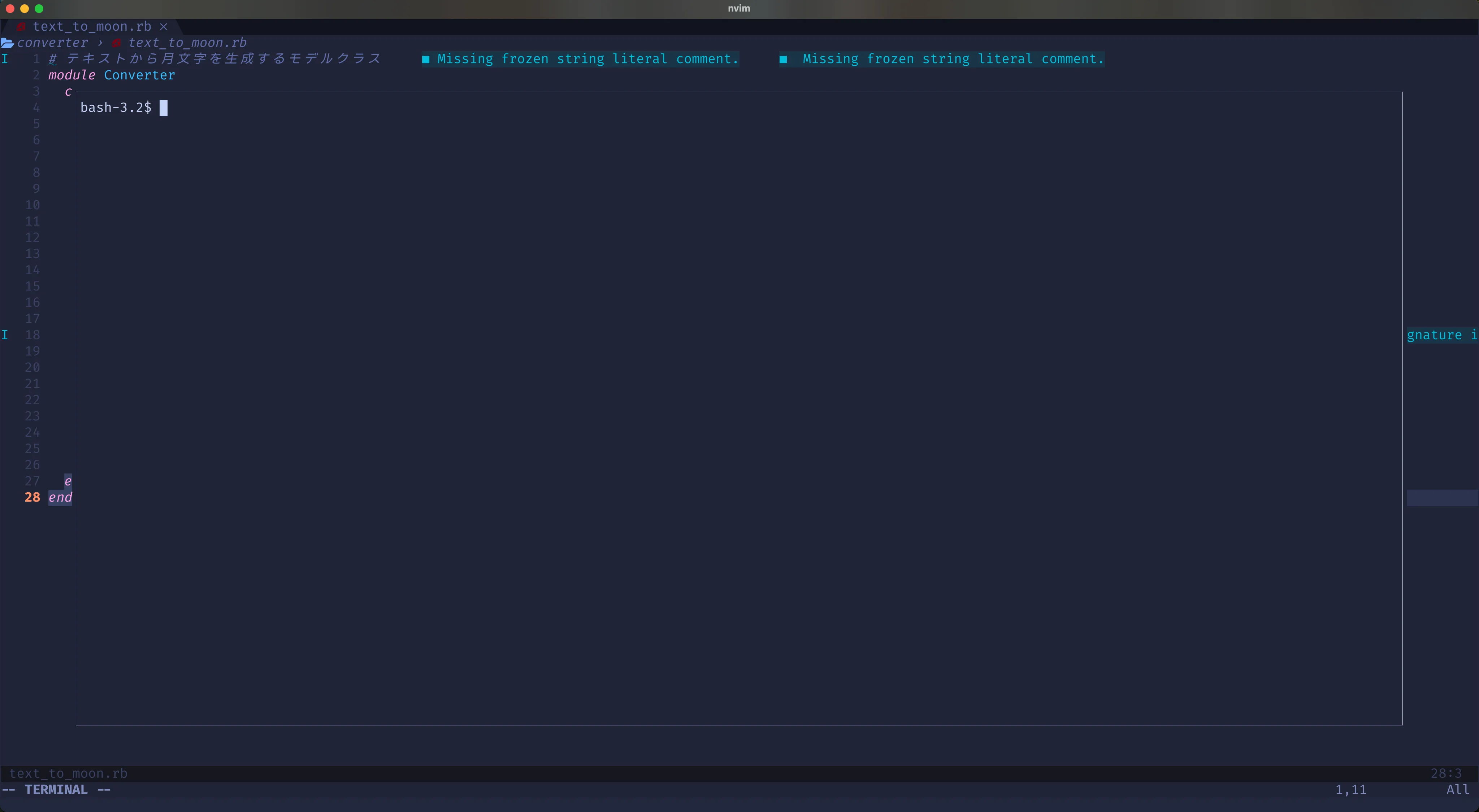Close the text_to_moon.rb tab
The height and width of the screenshot is (812, 1479).
pos(164,27)
